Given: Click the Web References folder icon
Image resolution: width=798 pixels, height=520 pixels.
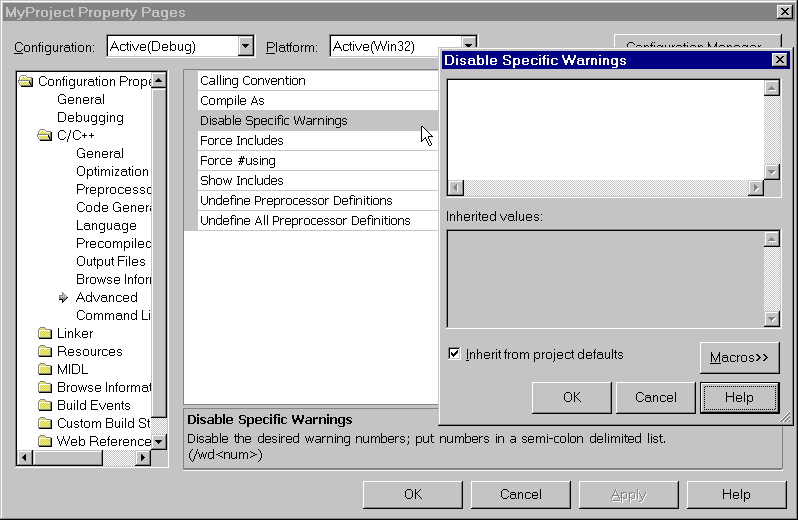Looking at the screenshot, I should coord(45,442).
